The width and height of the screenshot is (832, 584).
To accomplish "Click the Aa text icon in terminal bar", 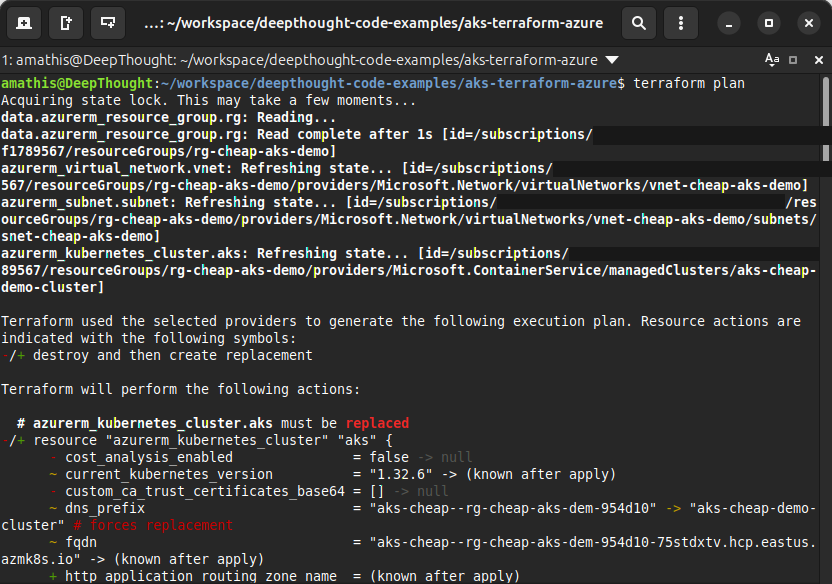I will click(772, 59).
